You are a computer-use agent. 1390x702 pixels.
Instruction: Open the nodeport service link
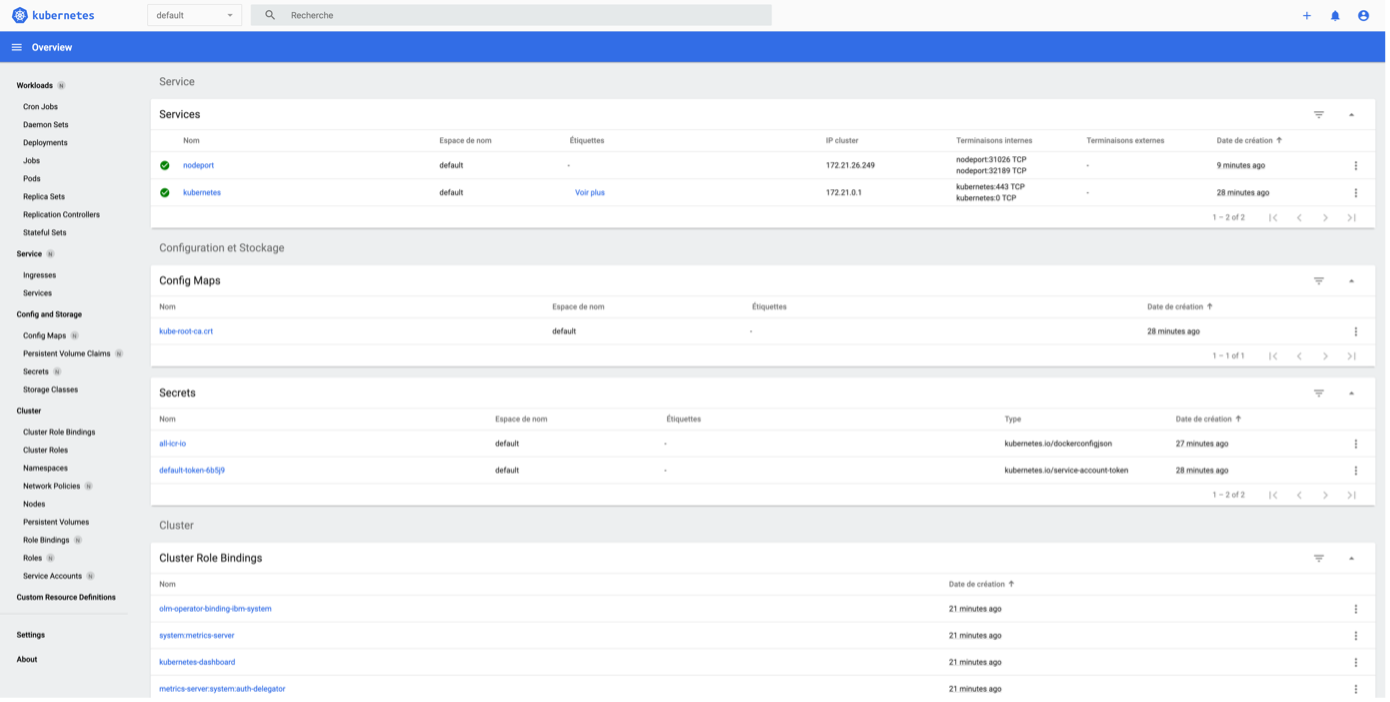(x=198, y=166)
